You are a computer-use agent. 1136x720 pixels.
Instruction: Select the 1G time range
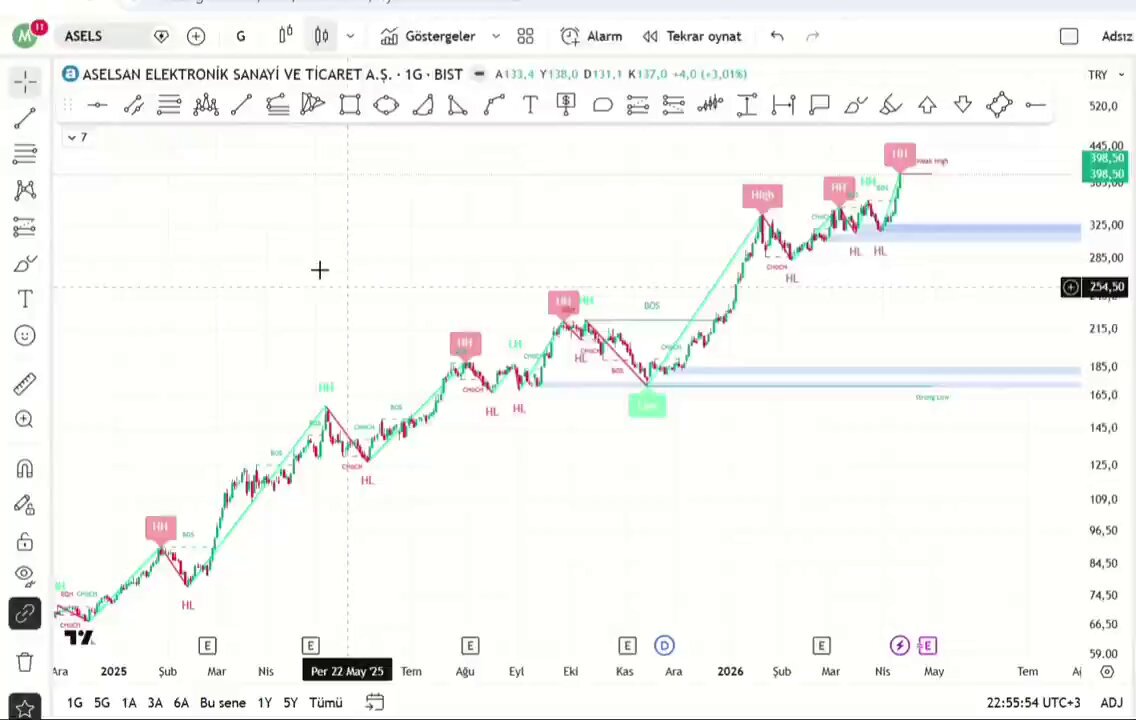pyautogui.click(x=75, y=703)
